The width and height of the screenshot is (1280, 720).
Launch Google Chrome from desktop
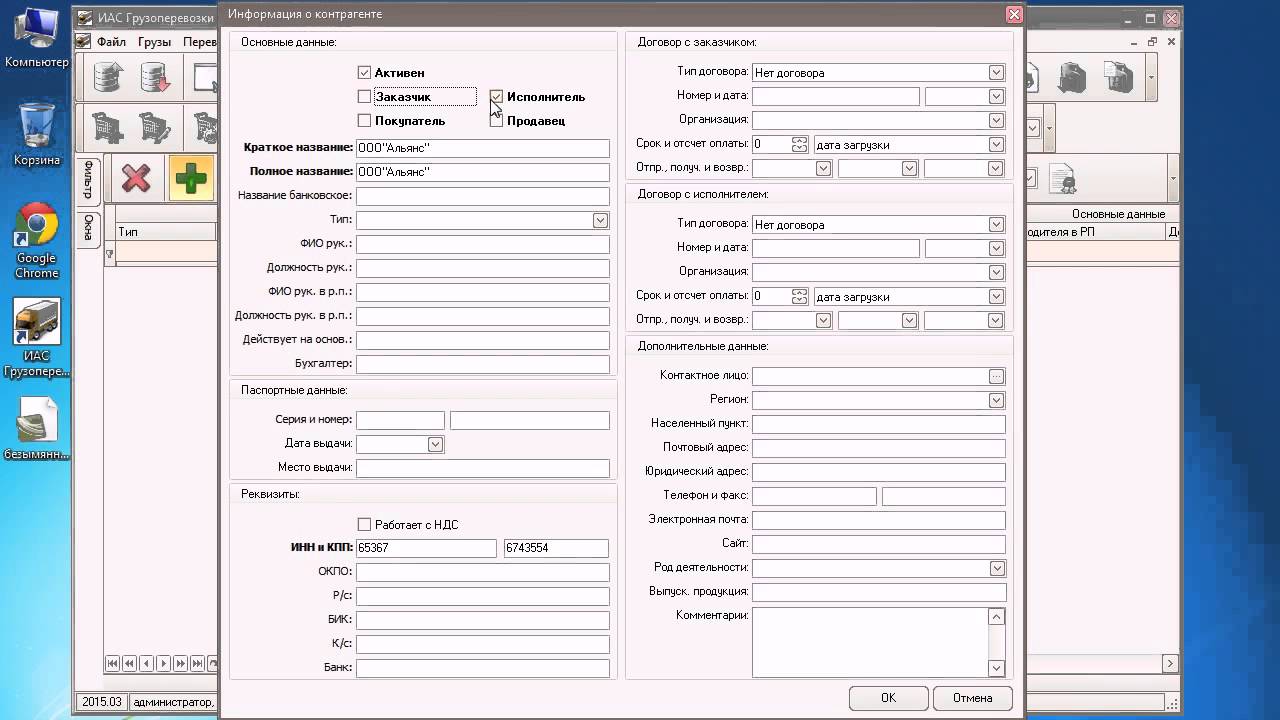[37, 240]
